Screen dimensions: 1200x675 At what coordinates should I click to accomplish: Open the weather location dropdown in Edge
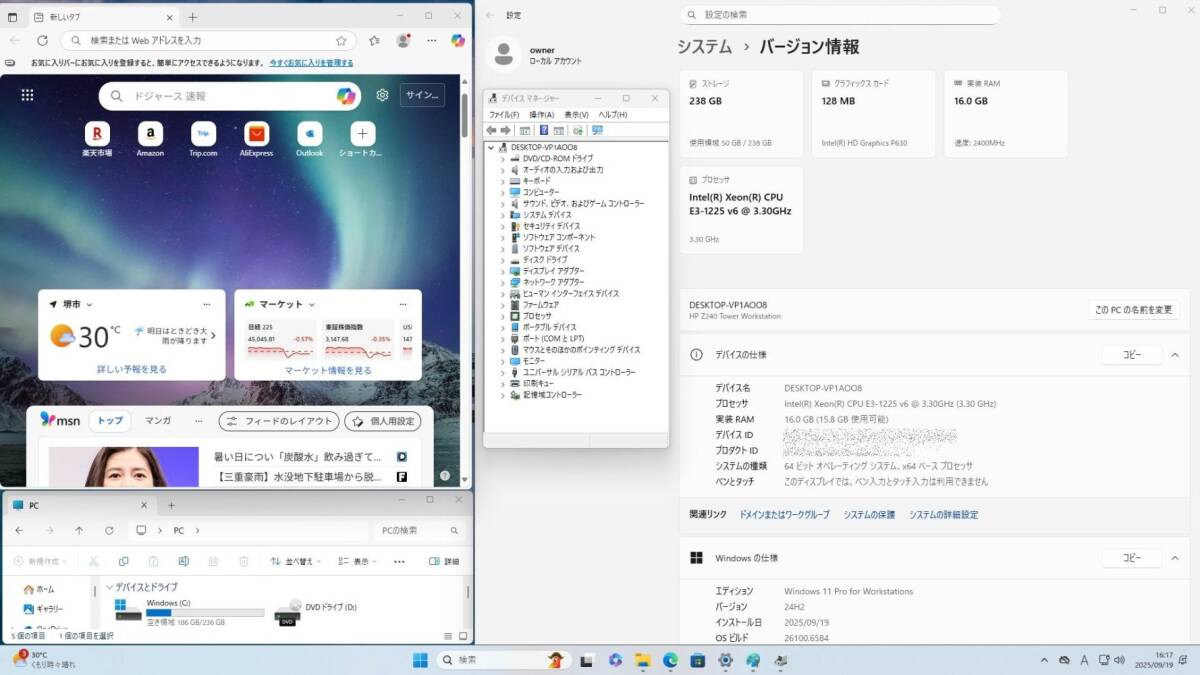coord(89,304)
